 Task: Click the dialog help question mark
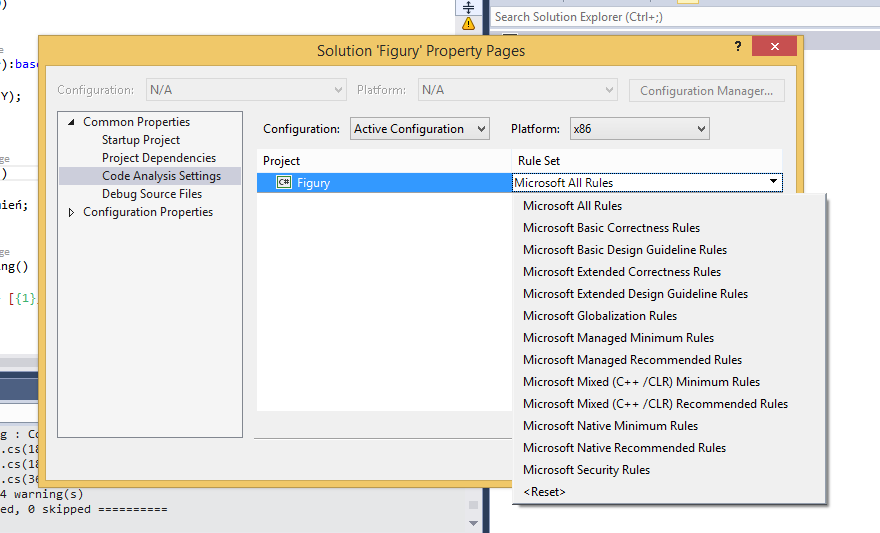pyautogui.click(x=738, y=47)
